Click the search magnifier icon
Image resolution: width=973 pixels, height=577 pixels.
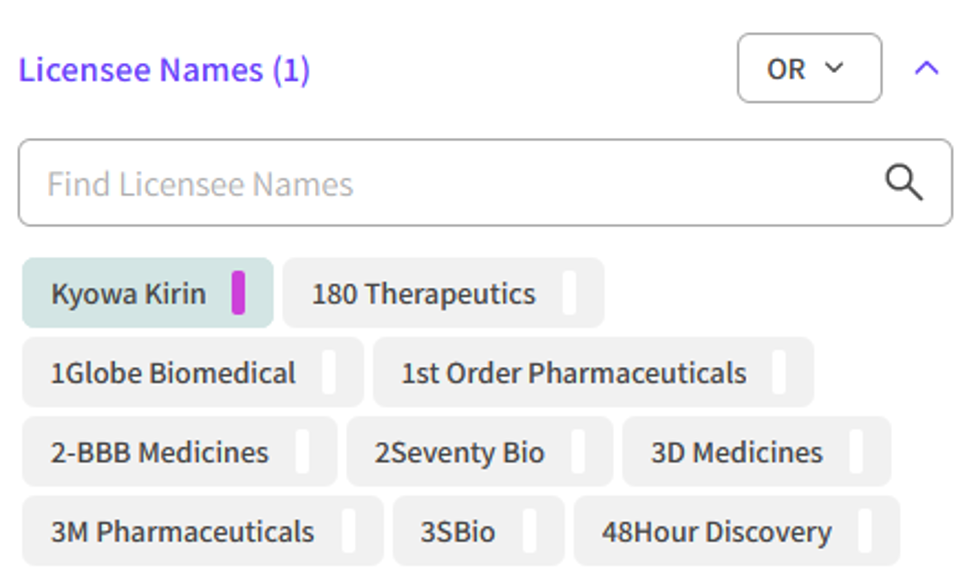pos(903,182)
